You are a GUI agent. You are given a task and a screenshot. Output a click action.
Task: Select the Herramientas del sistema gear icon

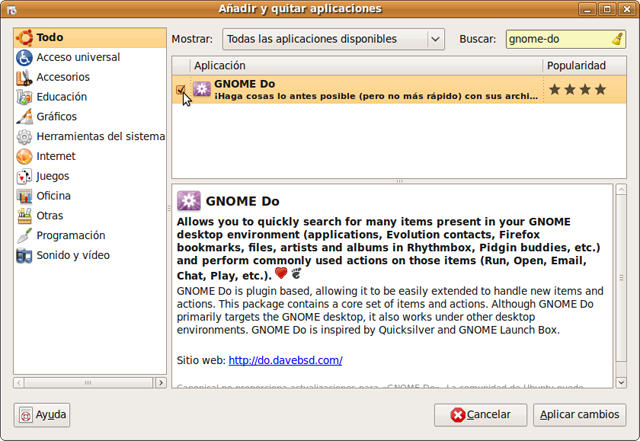[x=25, y=137]
